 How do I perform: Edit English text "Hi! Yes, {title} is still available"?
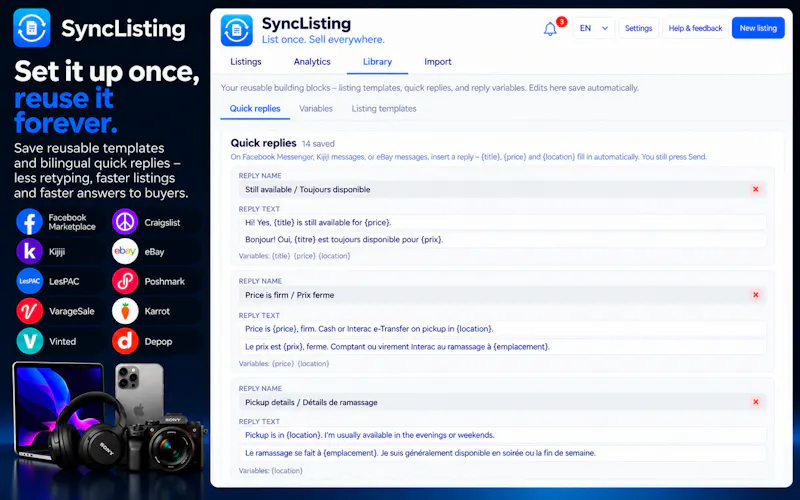(x=503, y=222)
